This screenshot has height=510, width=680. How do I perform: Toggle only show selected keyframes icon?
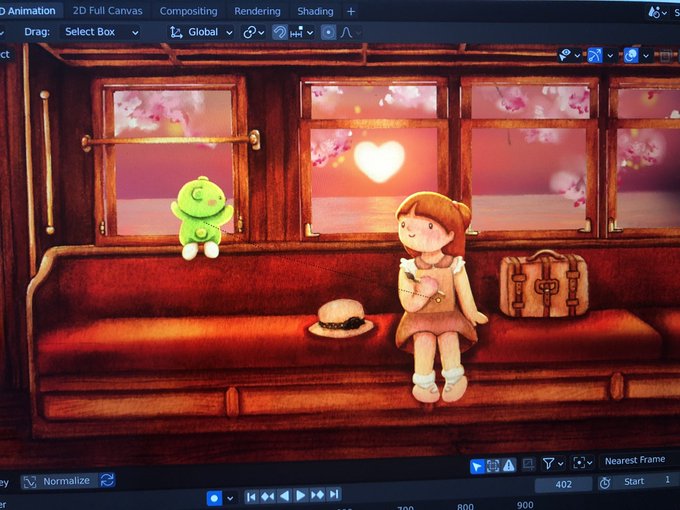click(x=493, y=466)
